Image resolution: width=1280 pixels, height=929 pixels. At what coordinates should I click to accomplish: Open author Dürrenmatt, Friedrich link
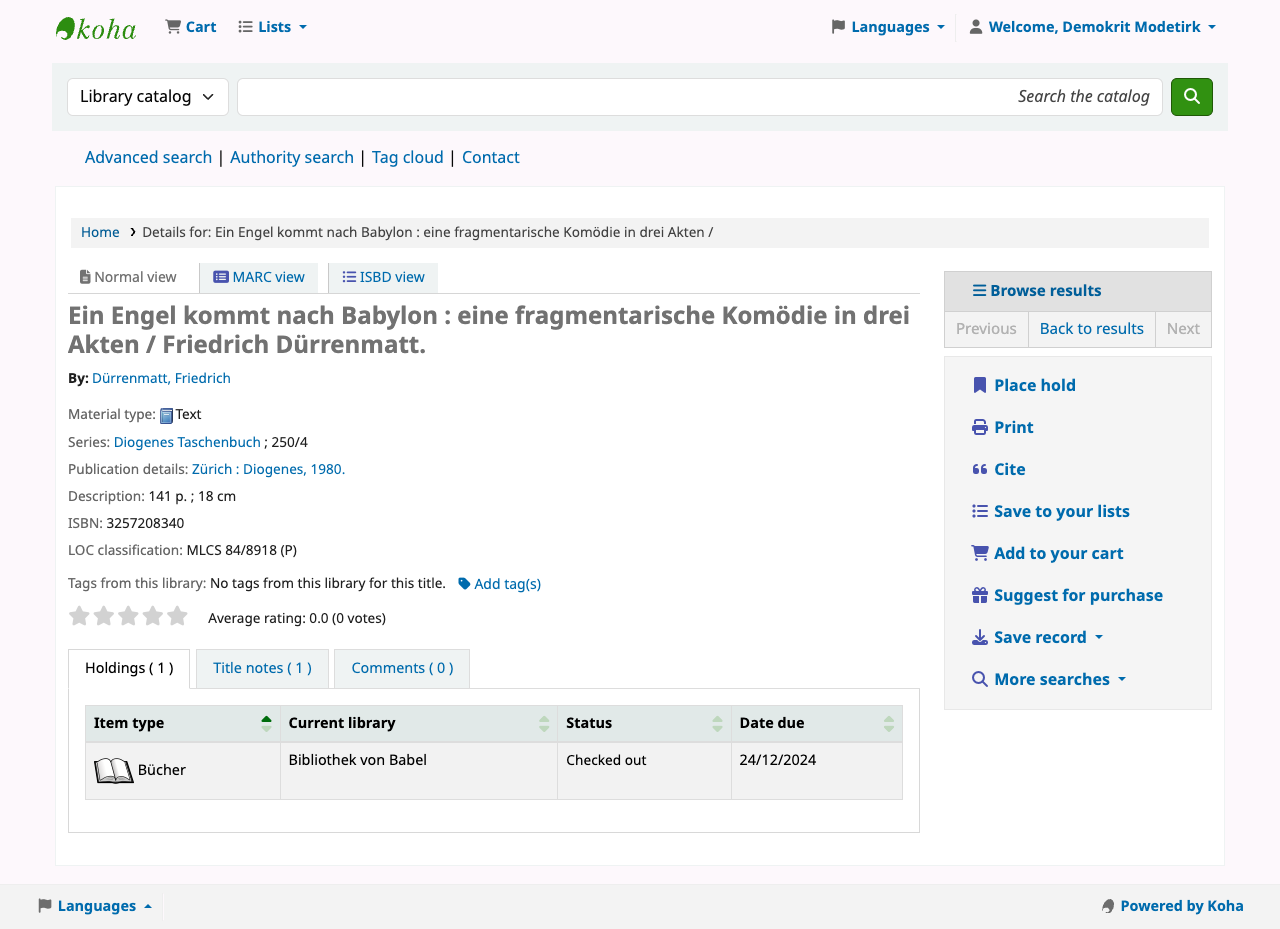(161, 379)
